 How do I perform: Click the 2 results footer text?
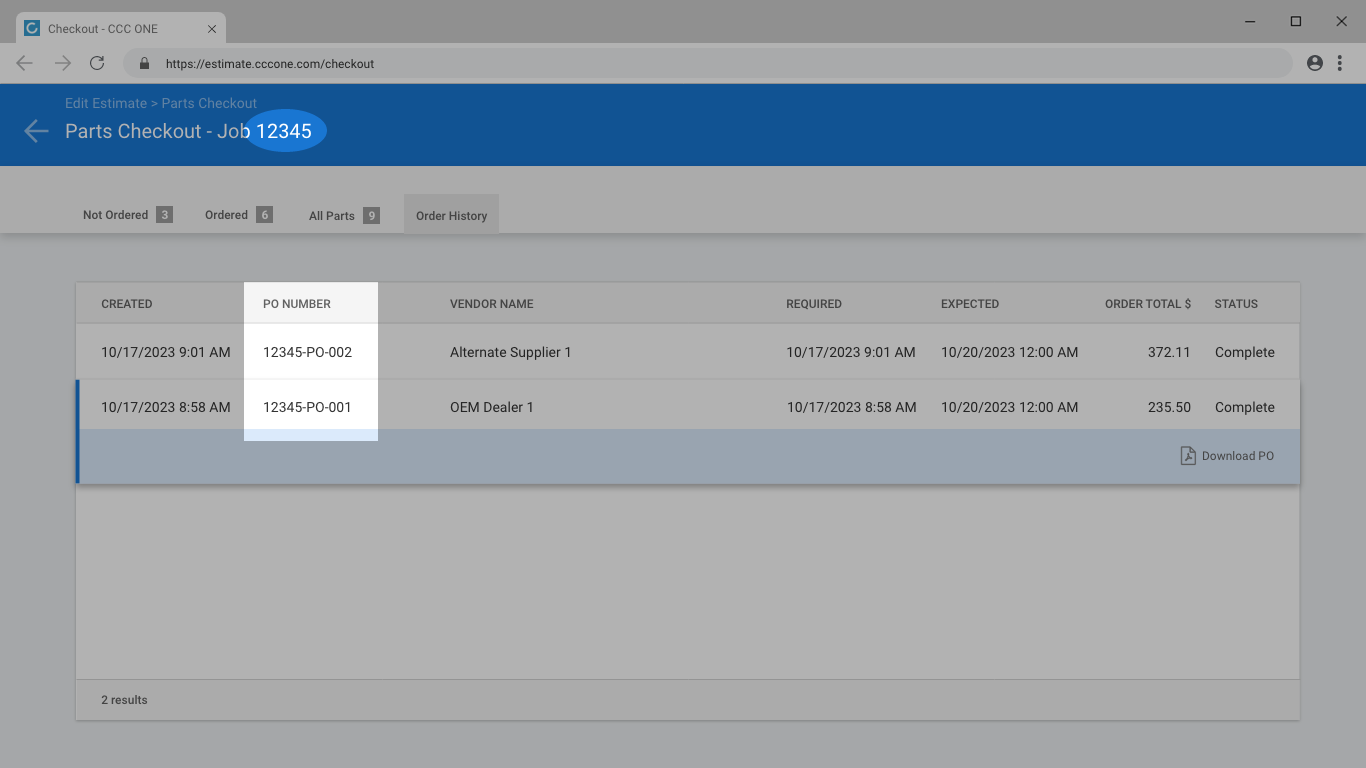tap(124, 700)
